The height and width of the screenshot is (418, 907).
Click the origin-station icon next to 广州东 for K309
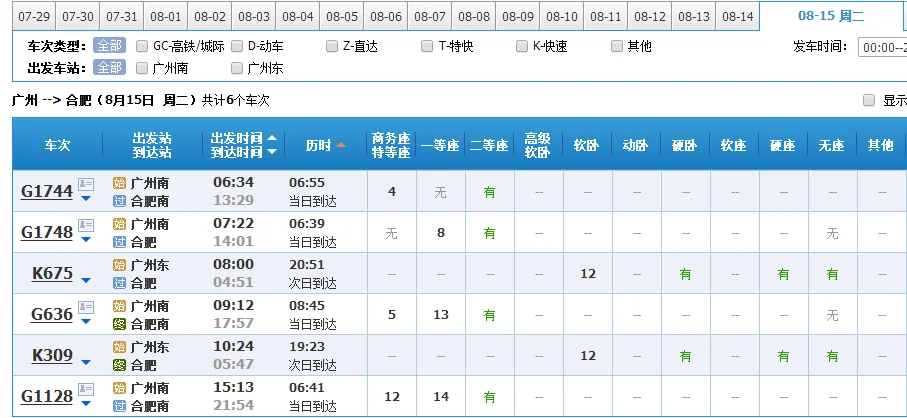pos(119,347)
